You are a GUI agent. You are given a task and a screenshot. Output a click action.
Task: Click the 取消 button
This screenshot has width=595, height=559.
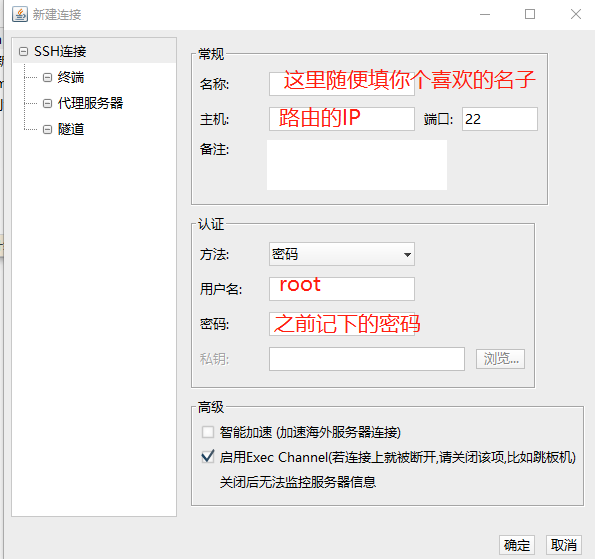click(x=564, y=545)
